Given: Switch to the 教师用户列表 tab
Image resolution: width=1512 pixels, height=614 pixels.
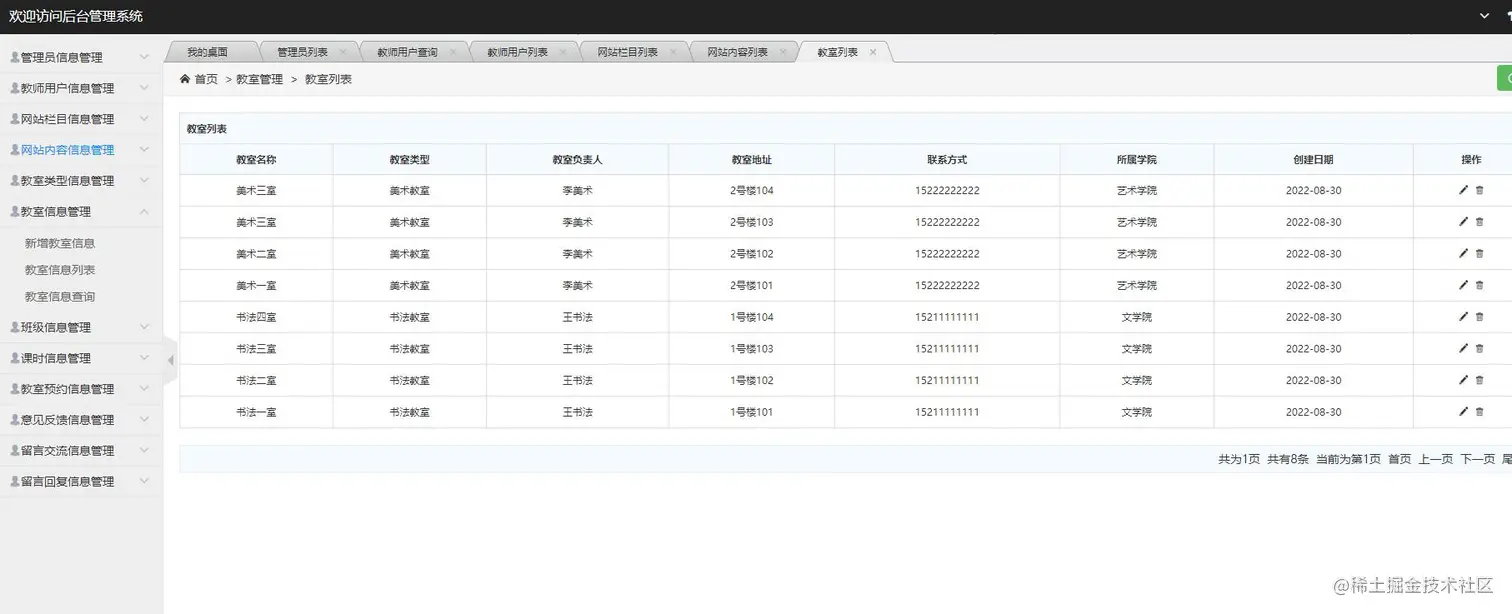Looking at the screenshot, I should [517, 52].
